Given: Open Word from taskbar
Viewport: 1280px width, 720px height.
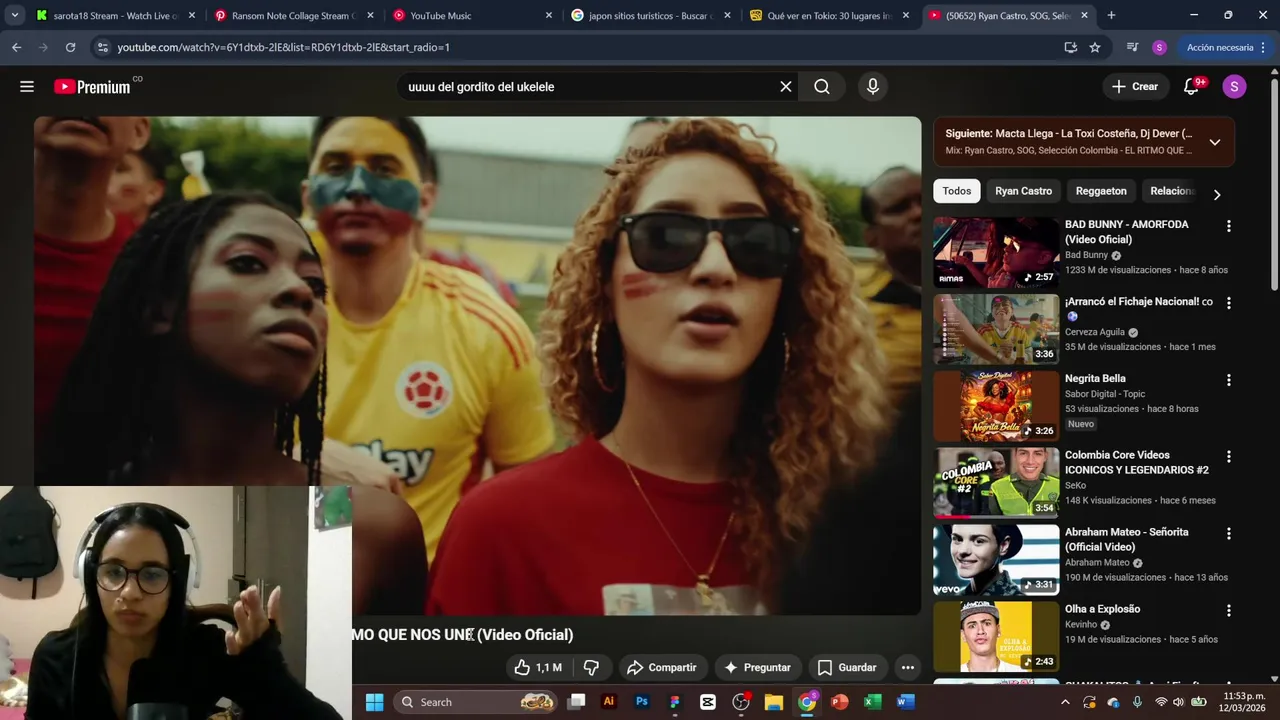Looking at the screenshot, I should 906,702.
